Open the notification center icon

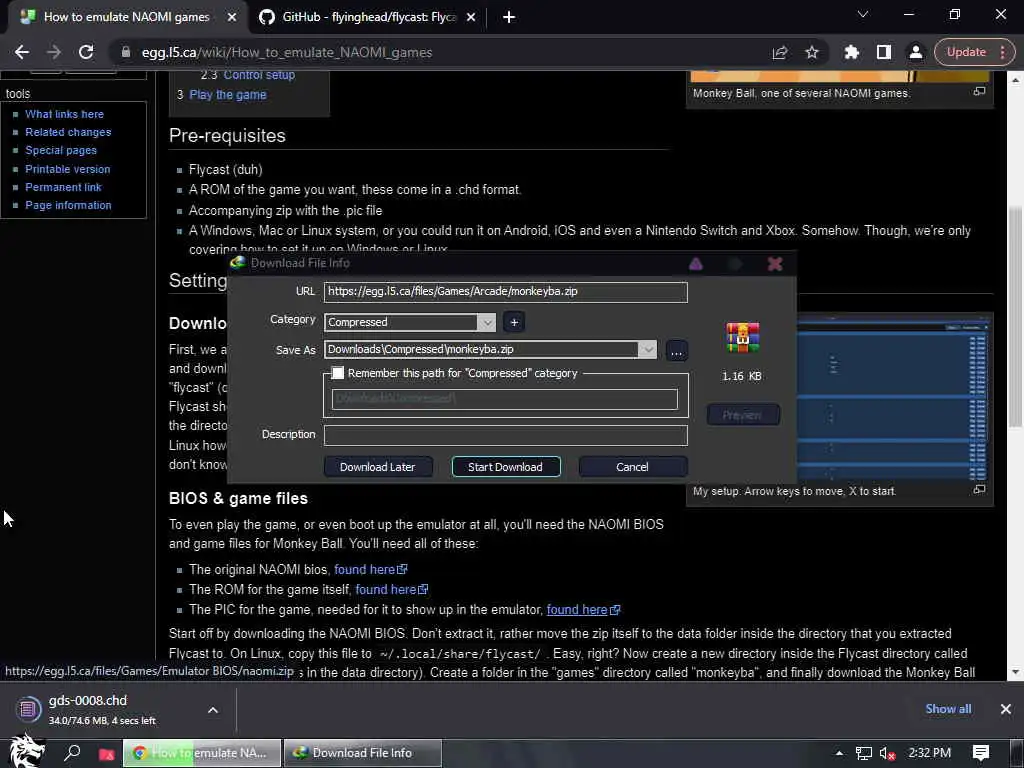coord(981,754)
